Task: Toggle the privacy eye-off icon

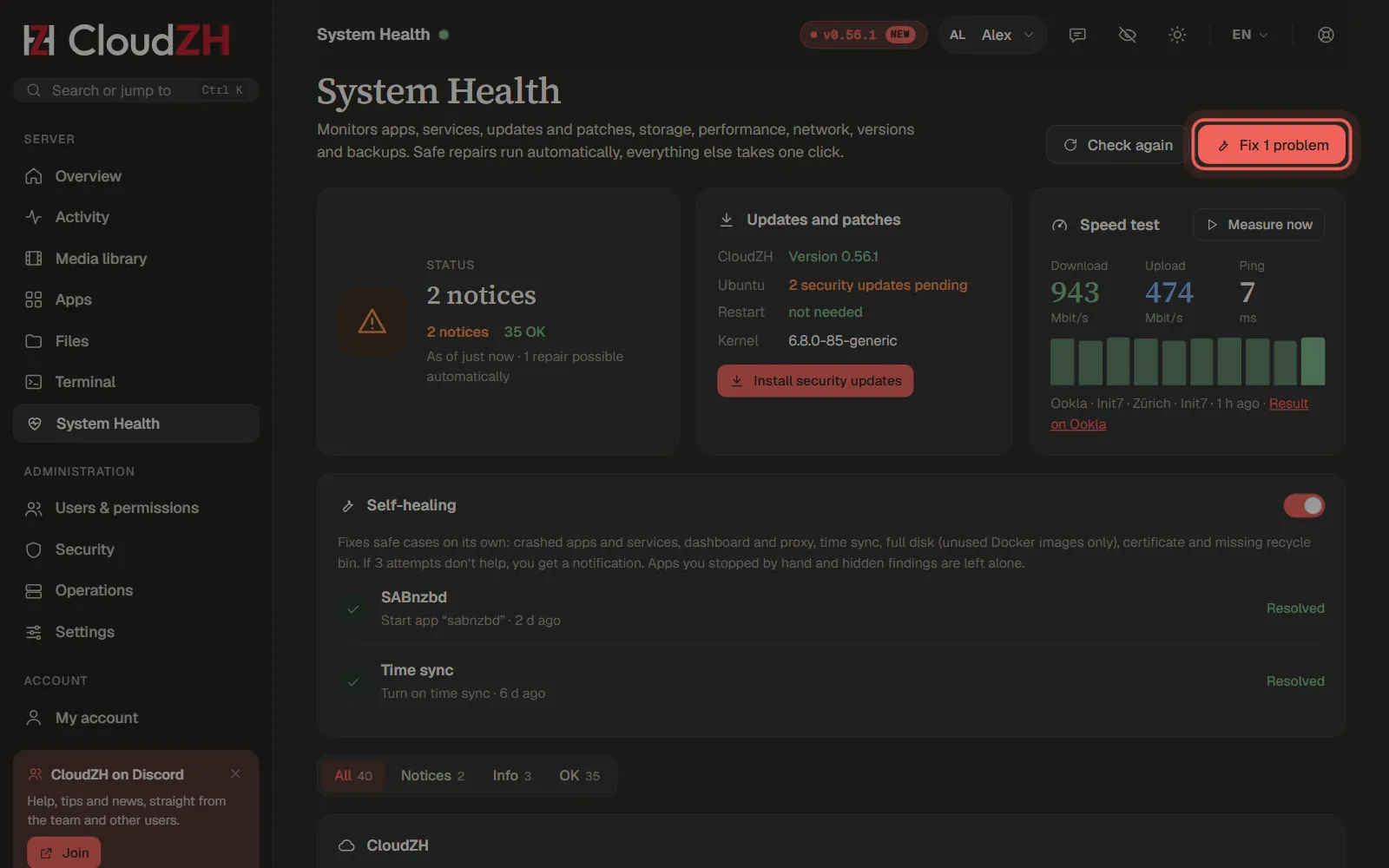Action: tap(1128, 35)
